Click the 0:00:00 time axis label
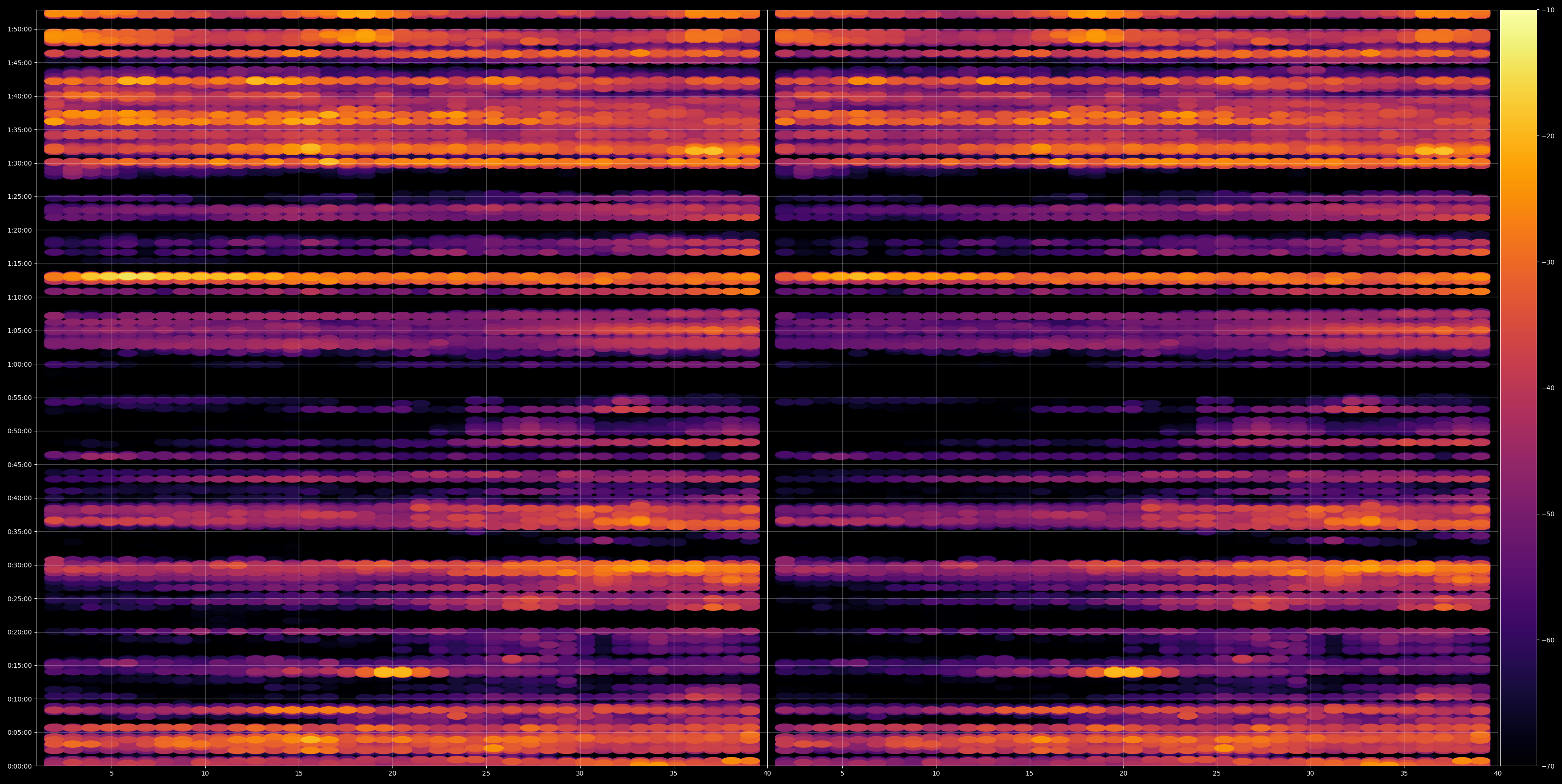The image size is (1562, 784). pos(19,766)
